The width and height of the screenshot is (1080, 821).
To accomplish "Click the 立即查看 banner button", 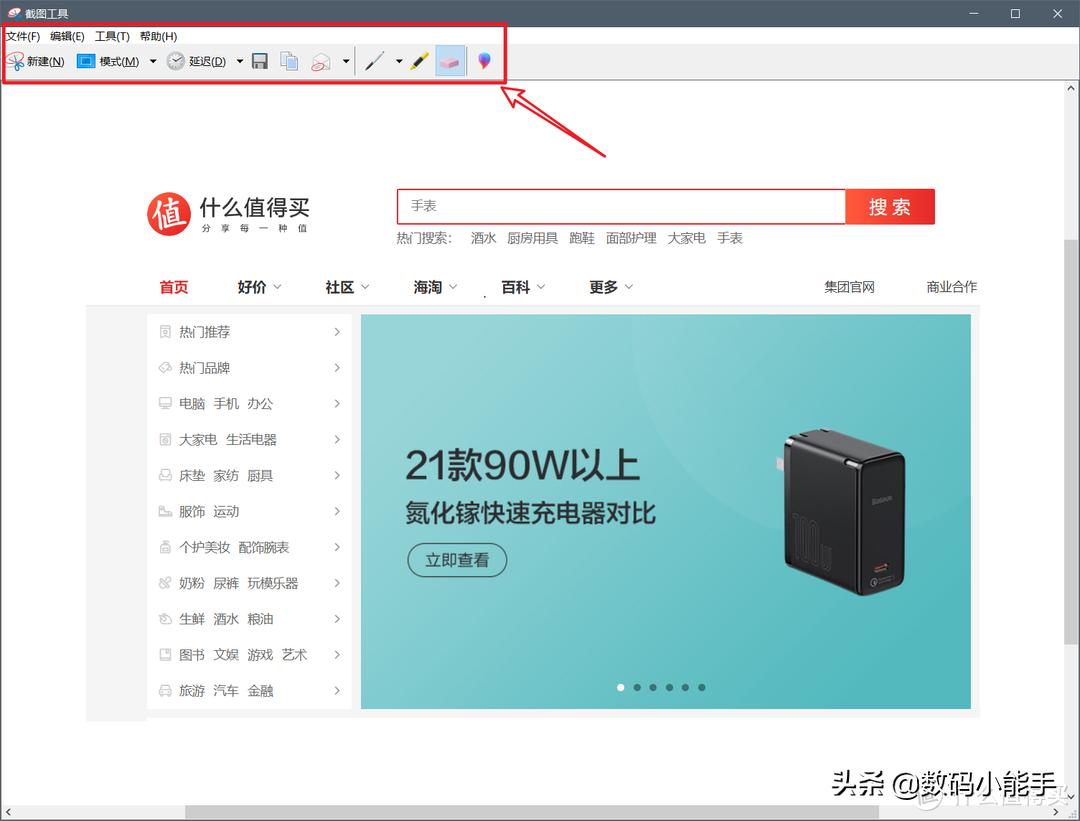I will click(x=457, y=561).
